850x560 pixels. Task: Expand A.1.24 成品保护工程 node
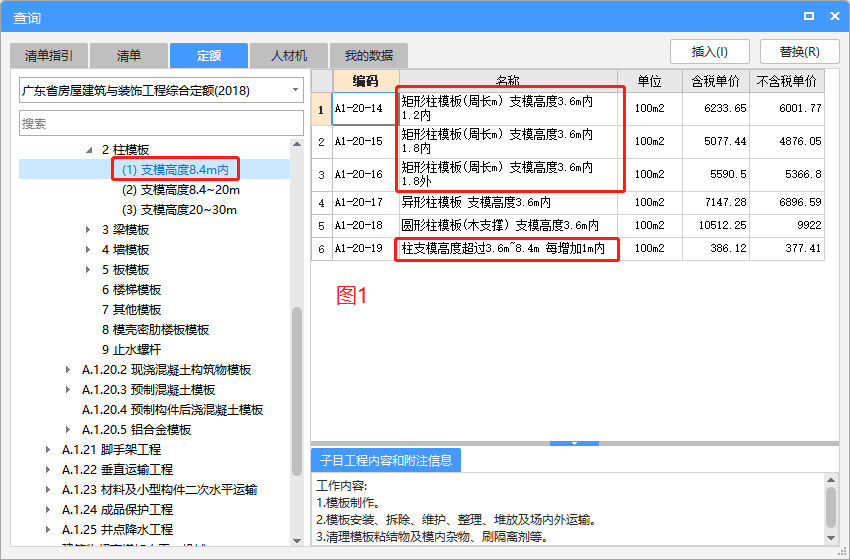tap(48, 510)
